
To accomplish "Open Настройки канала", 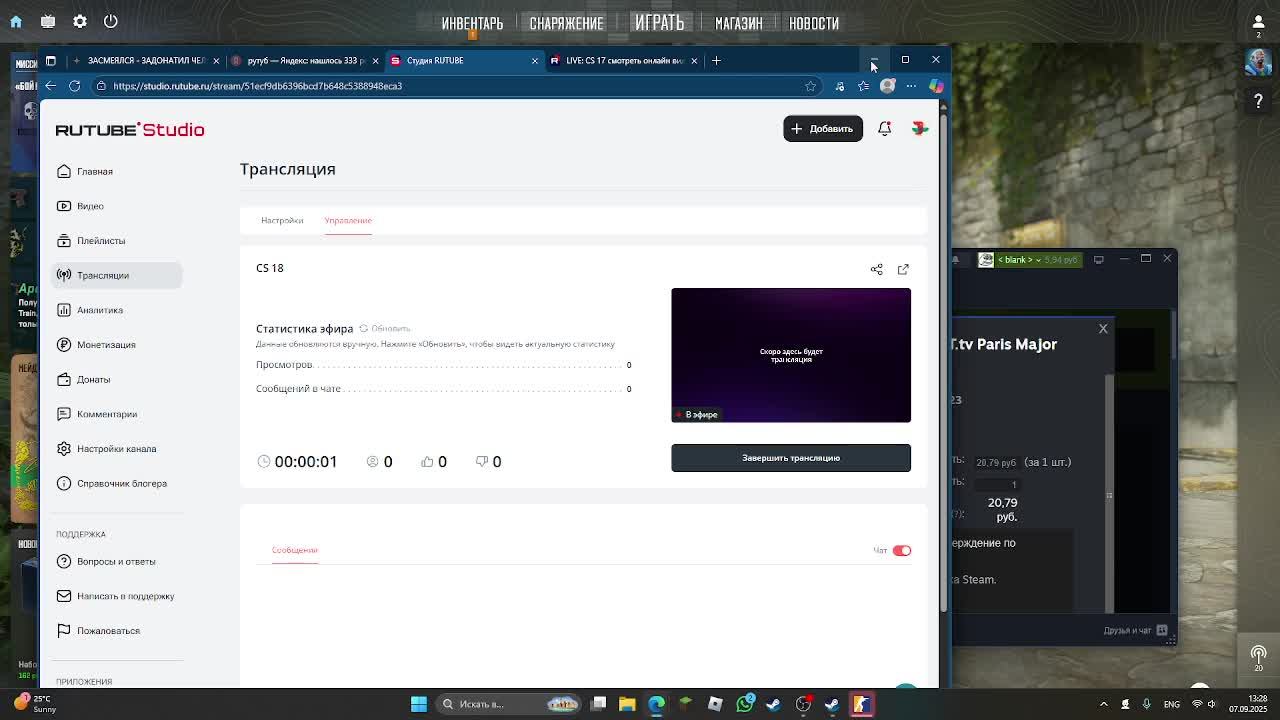I will (117, 449).
